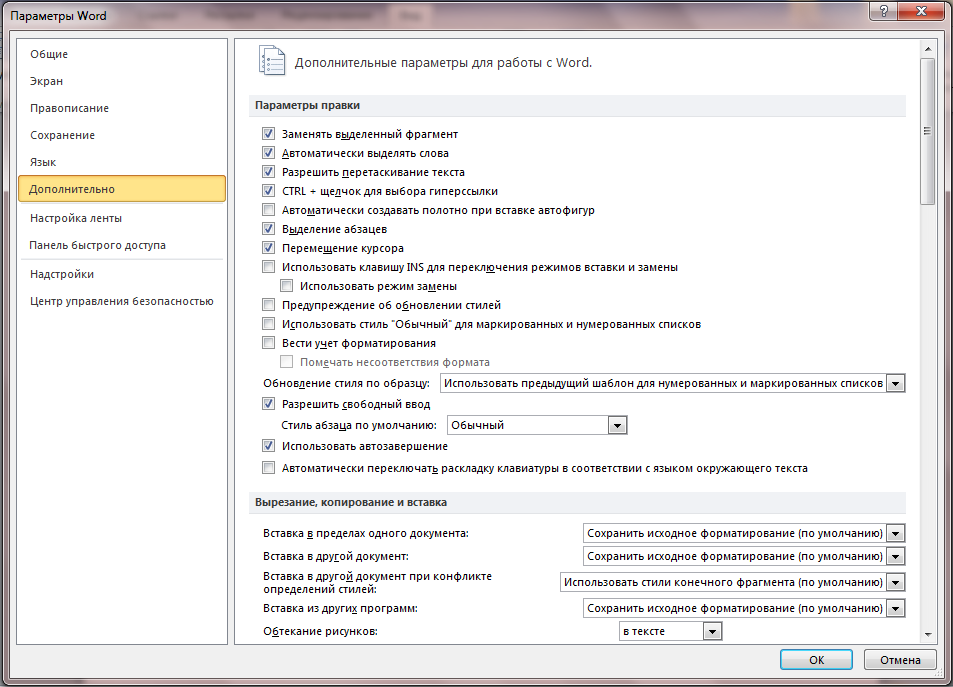Open "Панель быстрого доступа" category
Viewport: 953px width, 687px height.
tap(122, 245)
